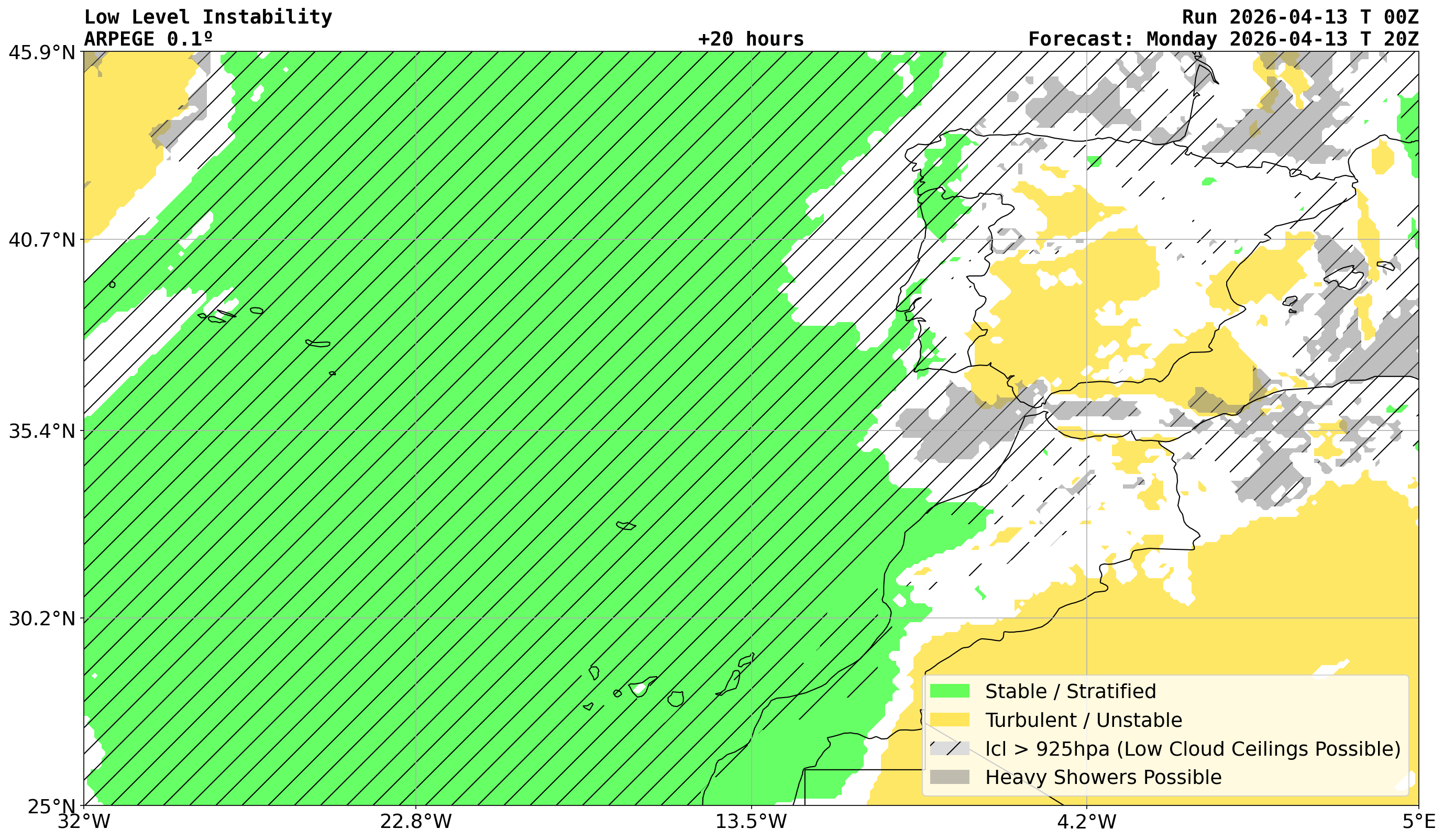This screenshot has height=840, width=1444.
Task: Click the Forecast Monday 2026-04-13 T 20Z text
Action: tap(1223, 39)
